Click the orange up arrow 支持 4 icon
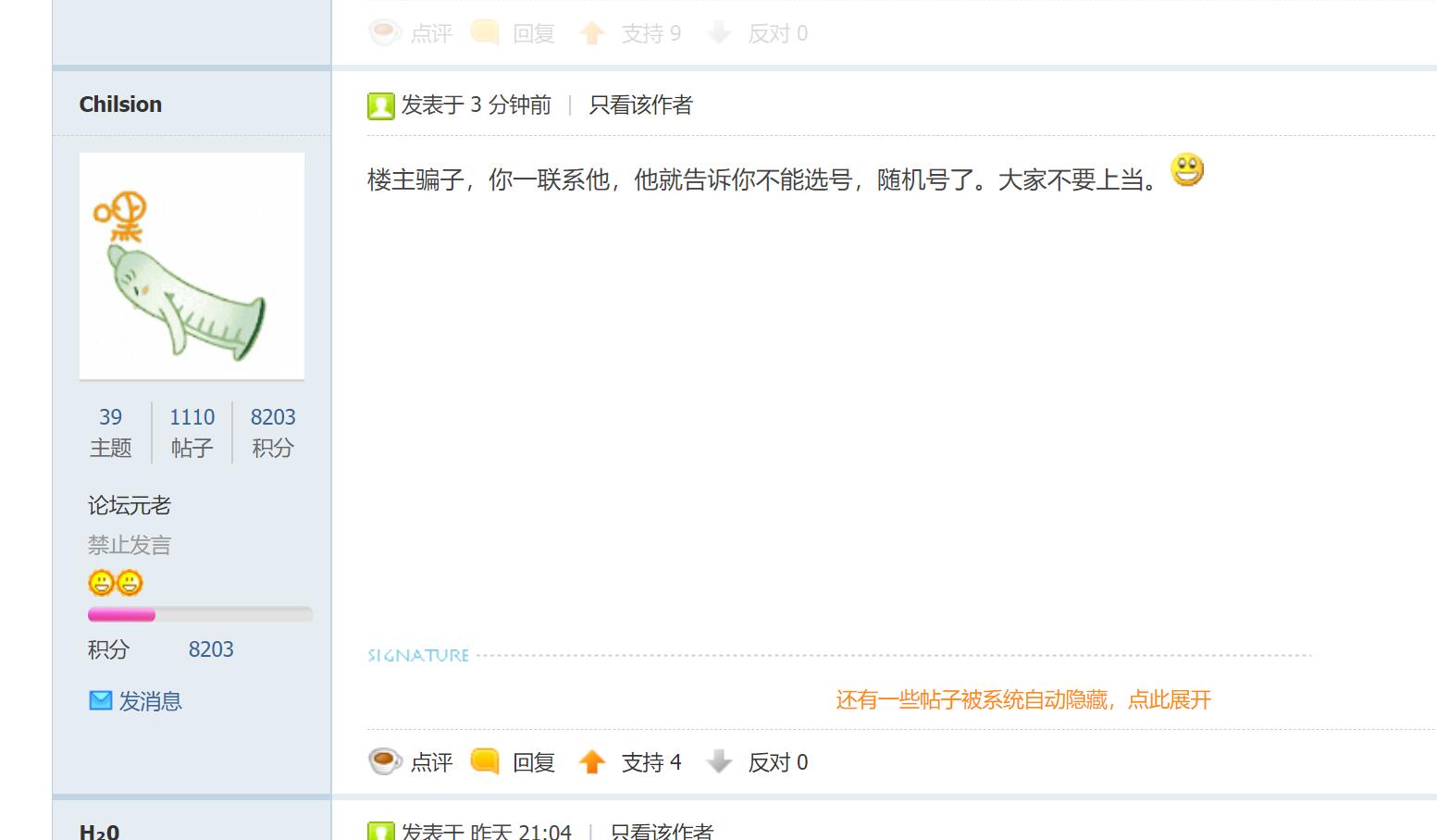Image resolution: width=1437 pixels, height=840 pixels. coord(592,761)
